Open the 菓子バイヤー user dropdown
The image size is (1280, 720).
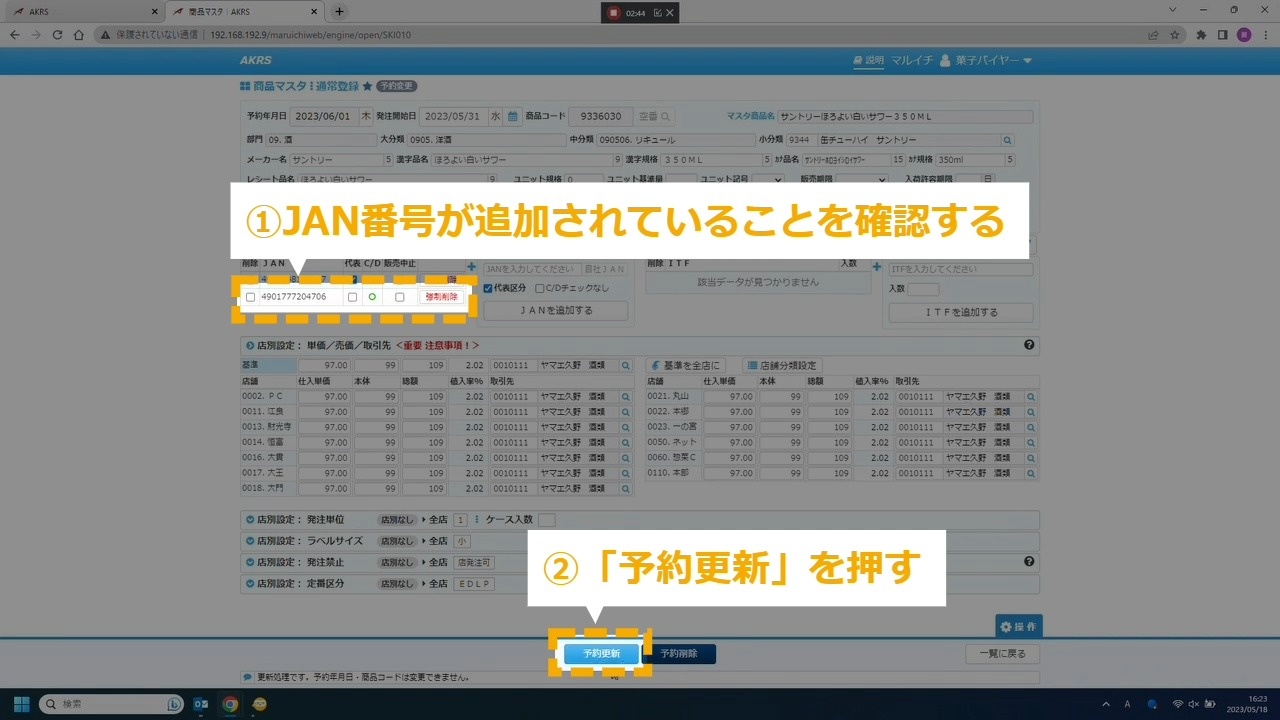click(992, 61)
